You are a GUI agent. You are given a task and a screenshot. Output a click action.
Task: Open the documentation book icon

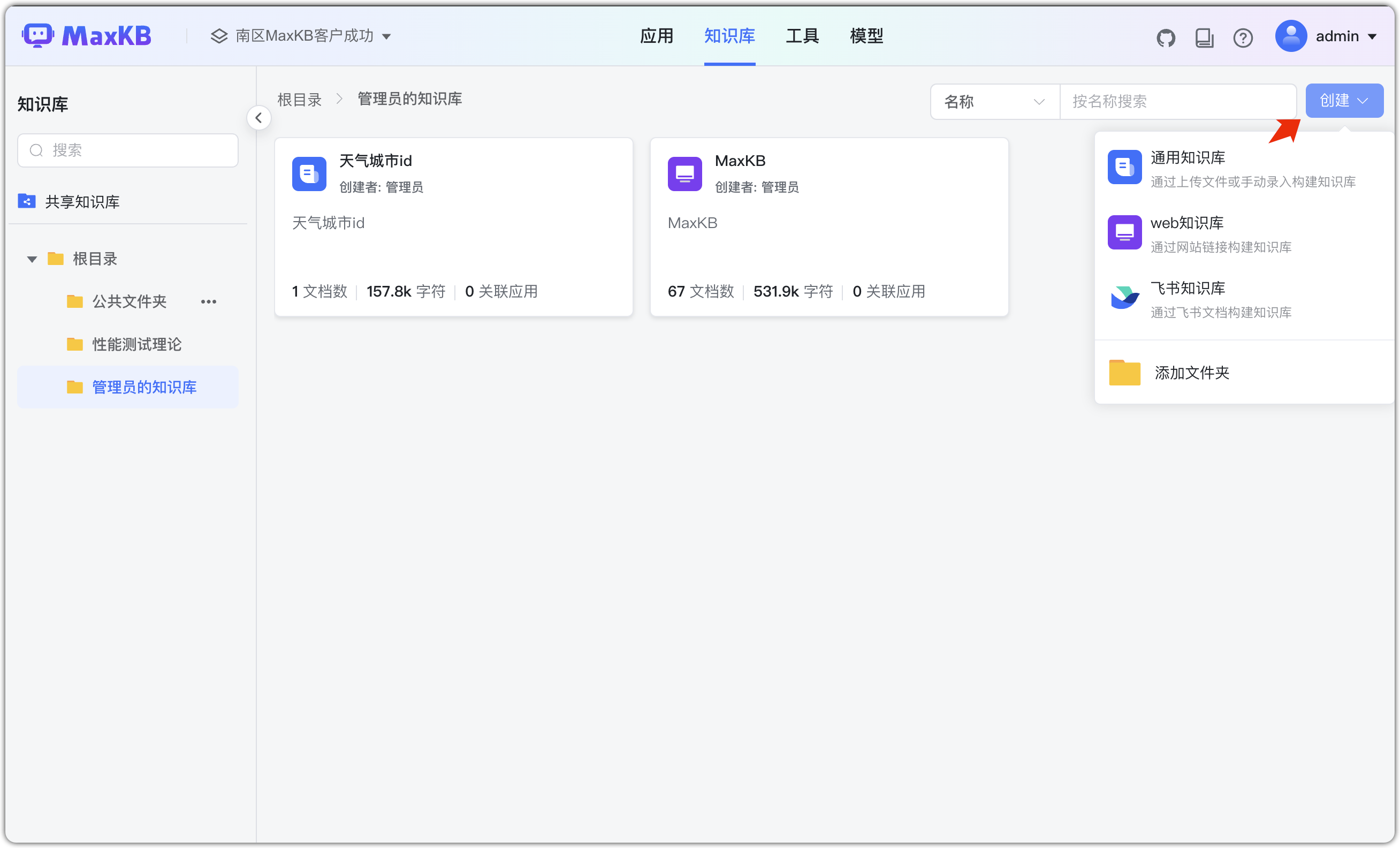tap(1204, 37)
